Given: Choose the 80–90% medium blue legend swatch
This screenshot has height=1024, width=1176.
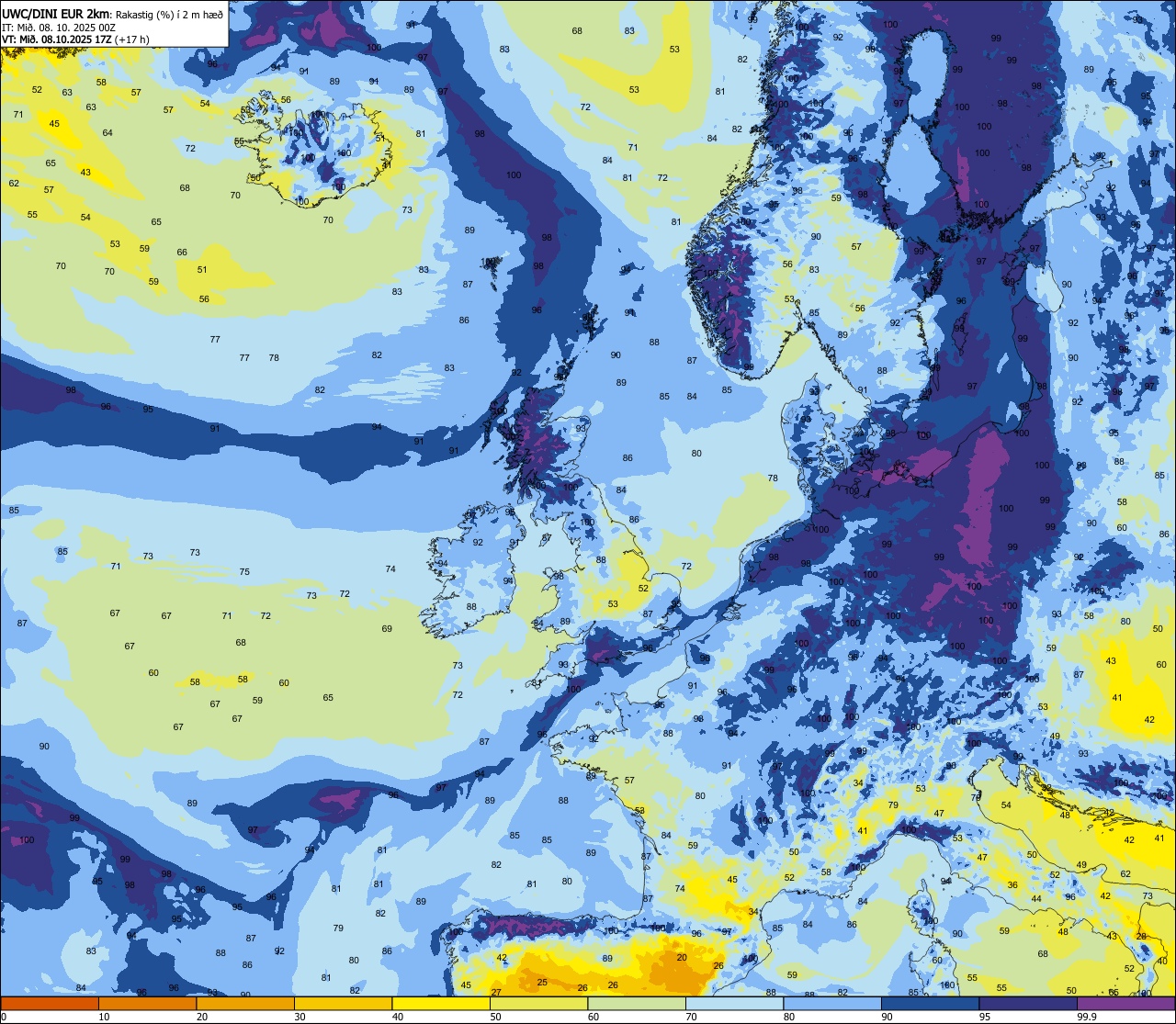Looking at the screenshot, I should [832, 1003].
